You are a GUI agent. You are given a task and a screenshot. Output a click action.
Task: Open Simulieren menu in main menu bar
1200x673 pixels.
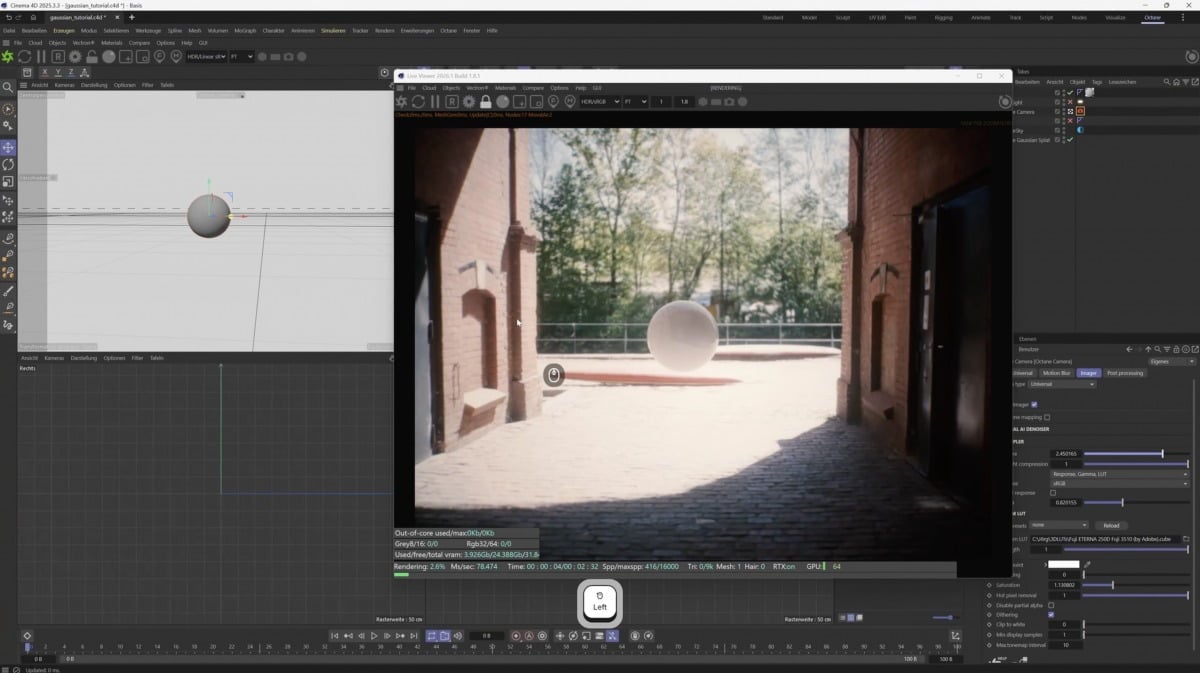click(333, 30)
